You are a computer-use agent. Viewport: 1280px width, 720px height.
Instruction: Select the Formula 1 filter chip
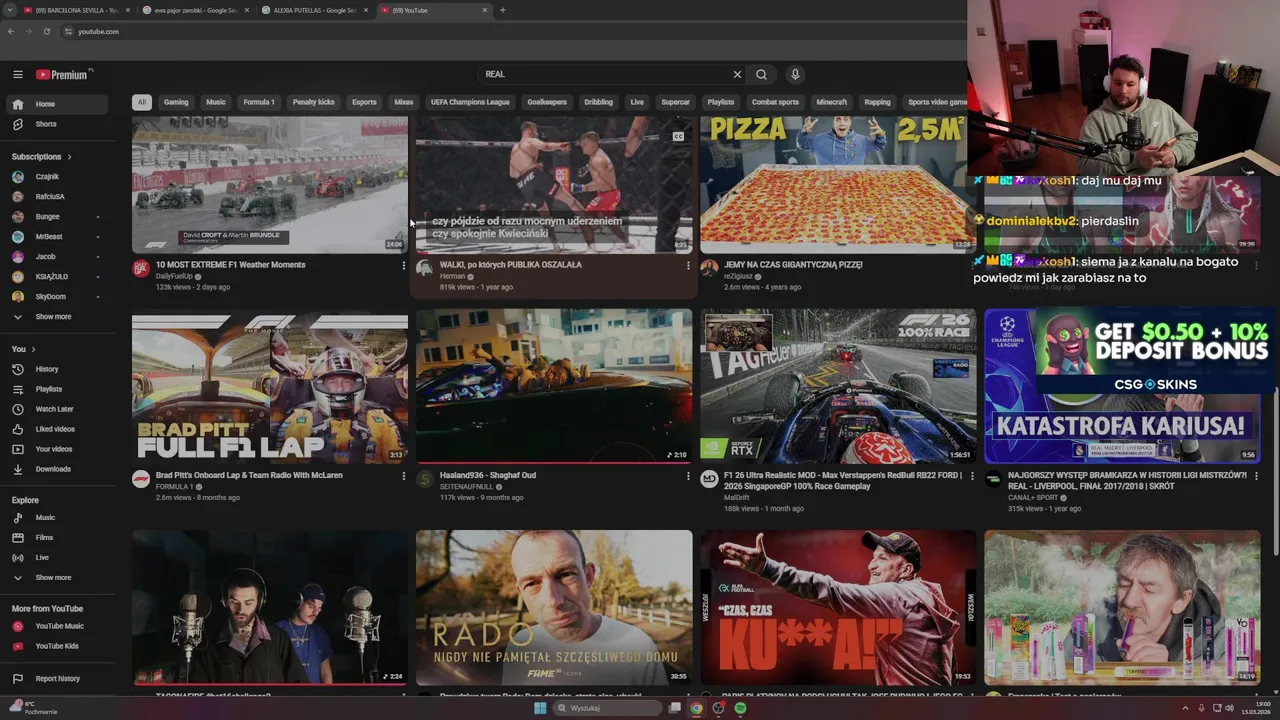259,102
